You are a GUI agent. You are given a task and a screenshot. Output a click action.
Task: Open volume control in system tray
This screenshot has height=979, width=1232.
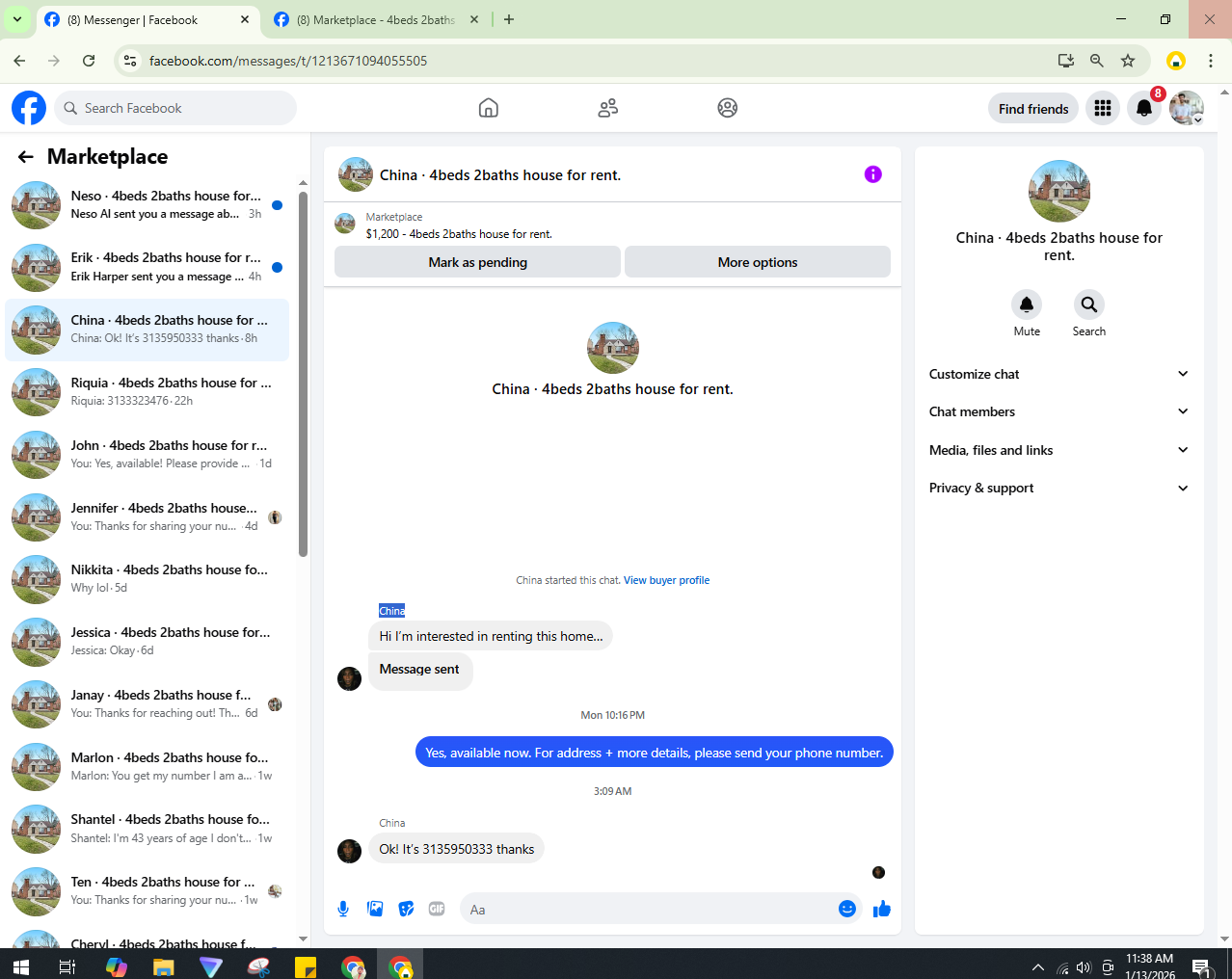tap(1084, 967)
